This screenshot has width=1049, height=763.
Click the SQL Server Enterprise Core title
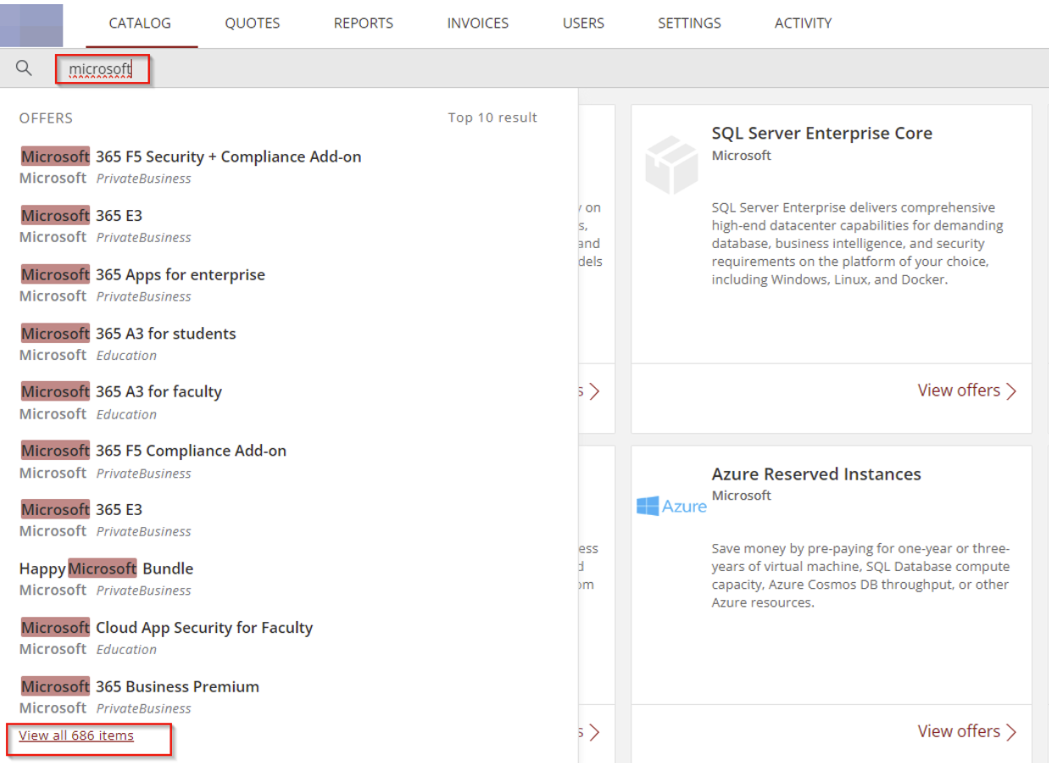pyautogui.click(x=822, y=133)
